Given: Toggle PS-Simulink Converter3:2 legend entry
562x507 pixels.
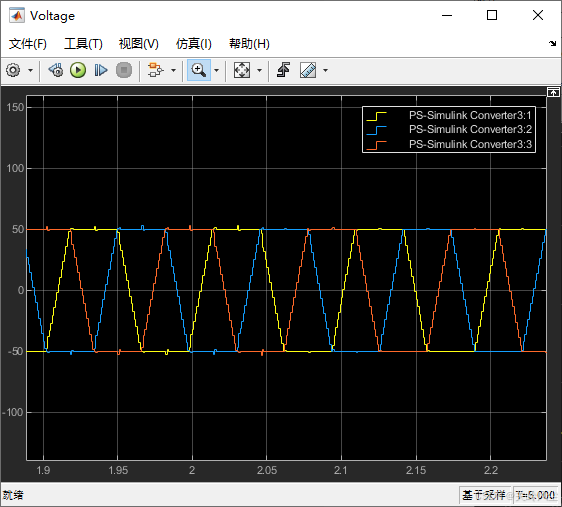Looking at the screenshot, I should (x=470, y=129).
